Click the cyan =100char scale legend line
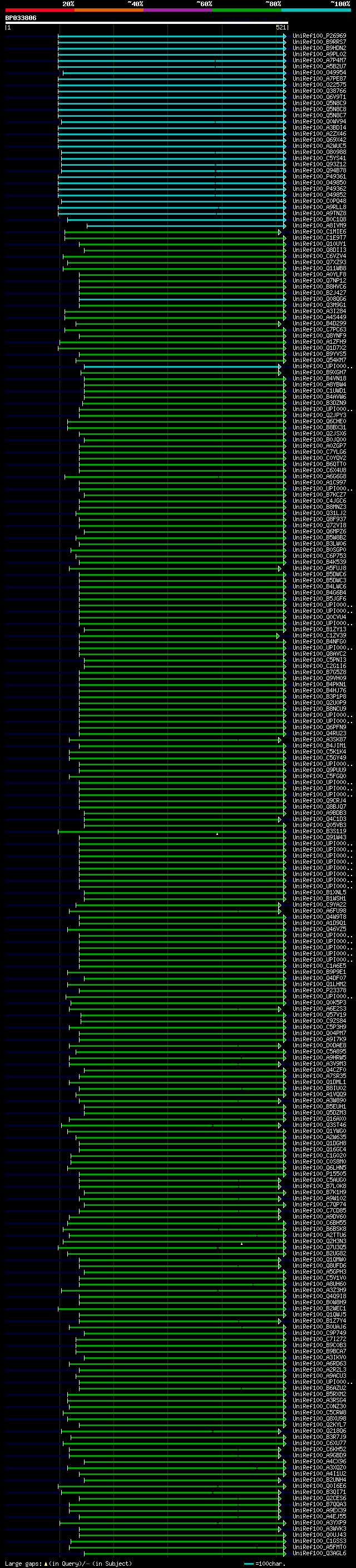356x1568 pixels. [249, 1564]
